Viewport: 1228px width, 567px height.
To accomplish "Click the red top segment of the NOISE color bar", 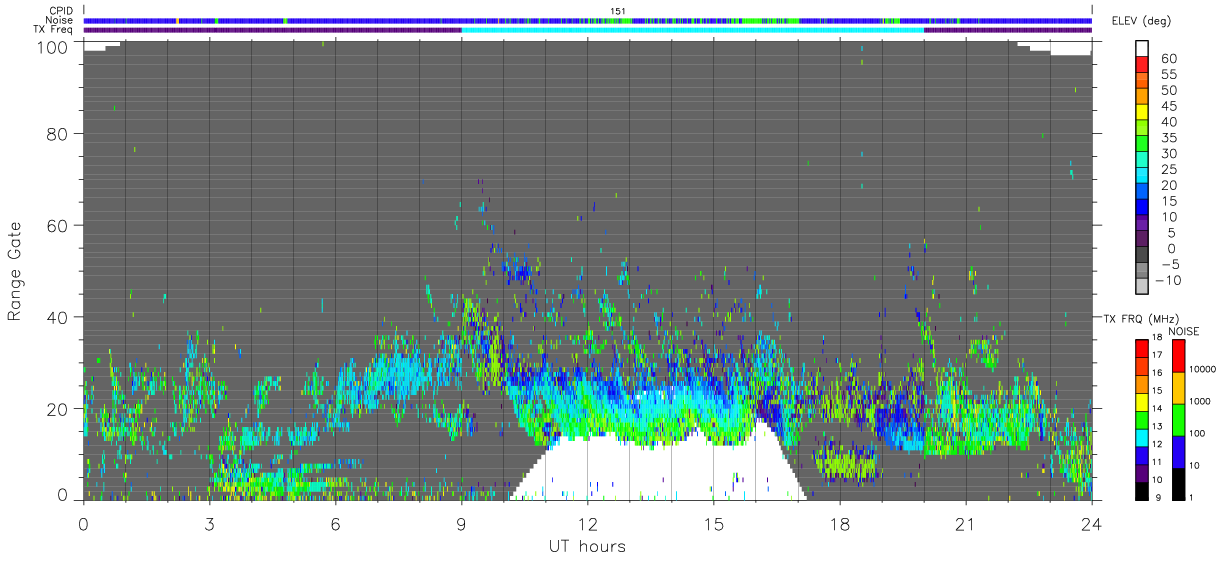I will pos(1177,355).
